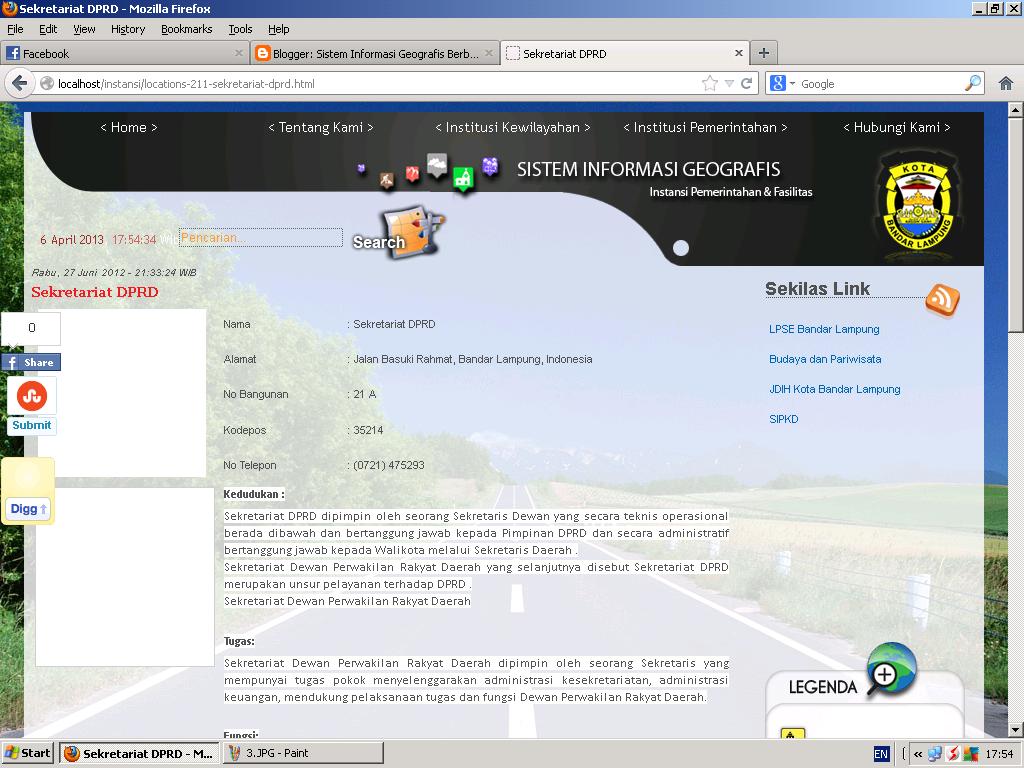The height and width of the screenshot is (768, 1024).
Task: Bookmark this page with the star toggle
Action: coord(709,84)
